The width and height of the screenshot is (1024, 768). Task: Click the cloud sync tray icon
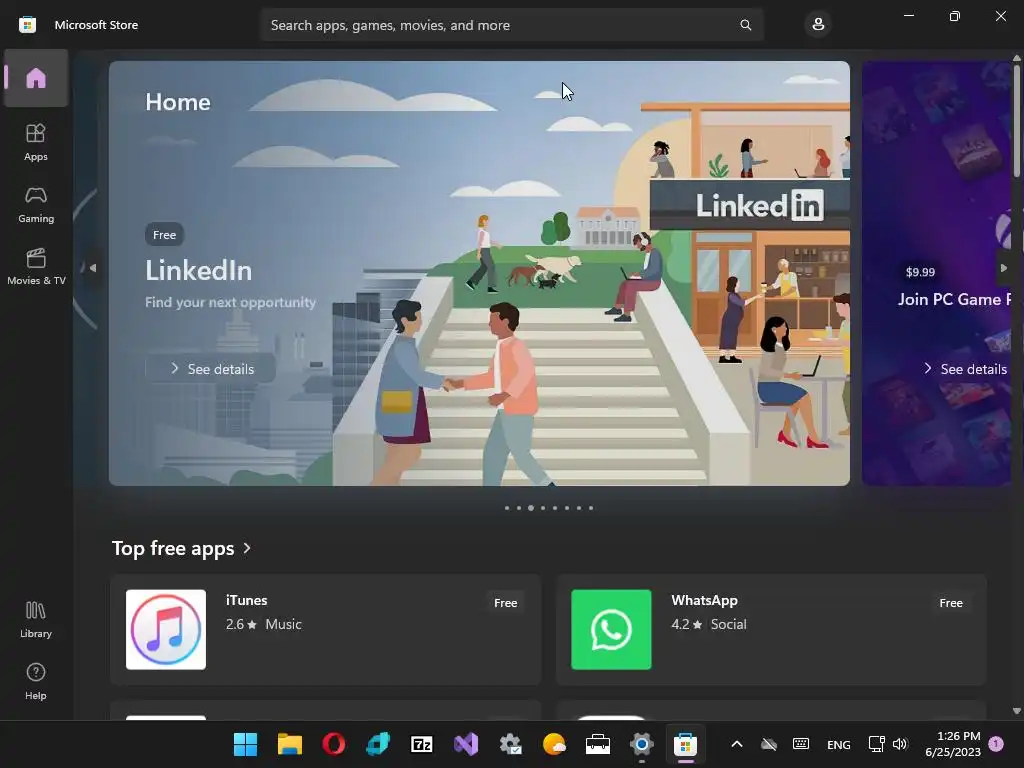769,744
